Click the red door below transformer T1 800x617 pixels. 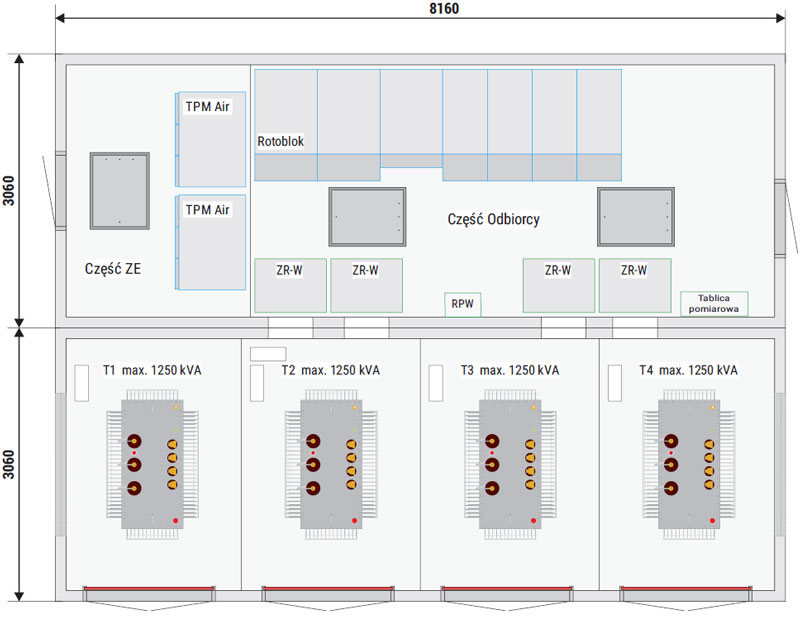point(150,594)
